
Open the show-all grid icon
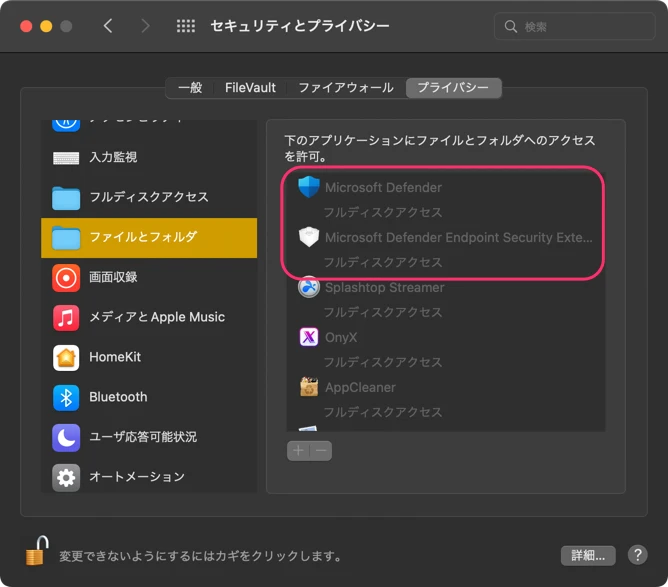point(186,26)
